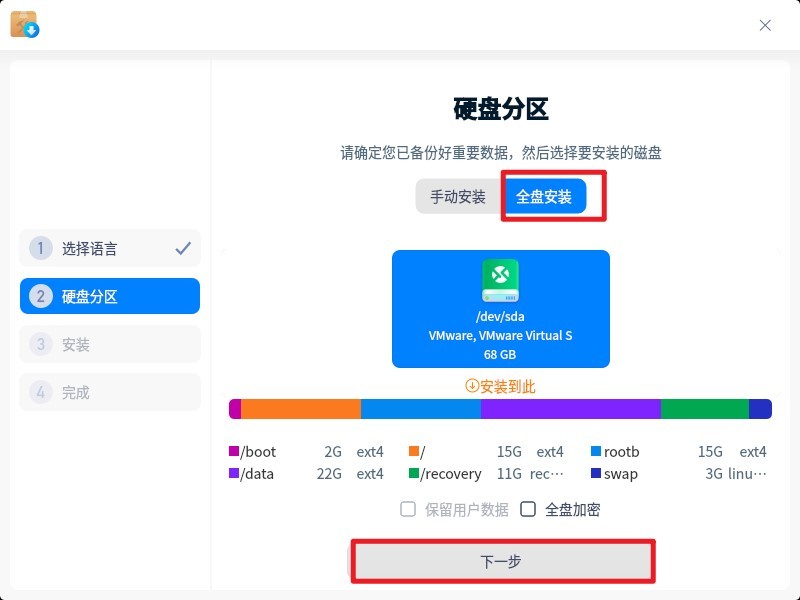
Task: Click the install-here arrow icon
Action: [471, 386]
